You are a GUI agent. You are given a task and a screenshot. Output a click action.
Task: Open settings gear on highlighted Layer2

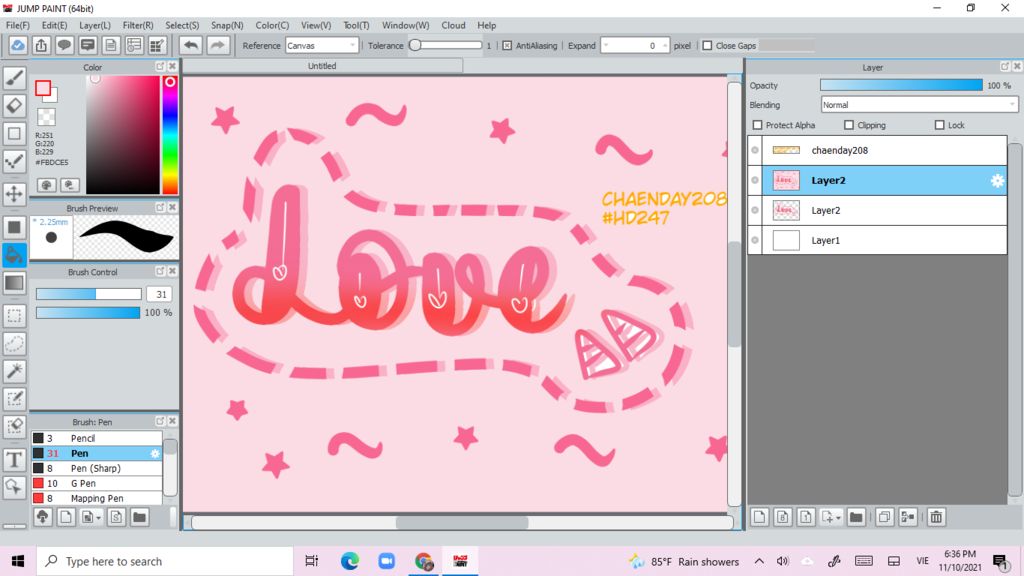[x=997, y=181]
